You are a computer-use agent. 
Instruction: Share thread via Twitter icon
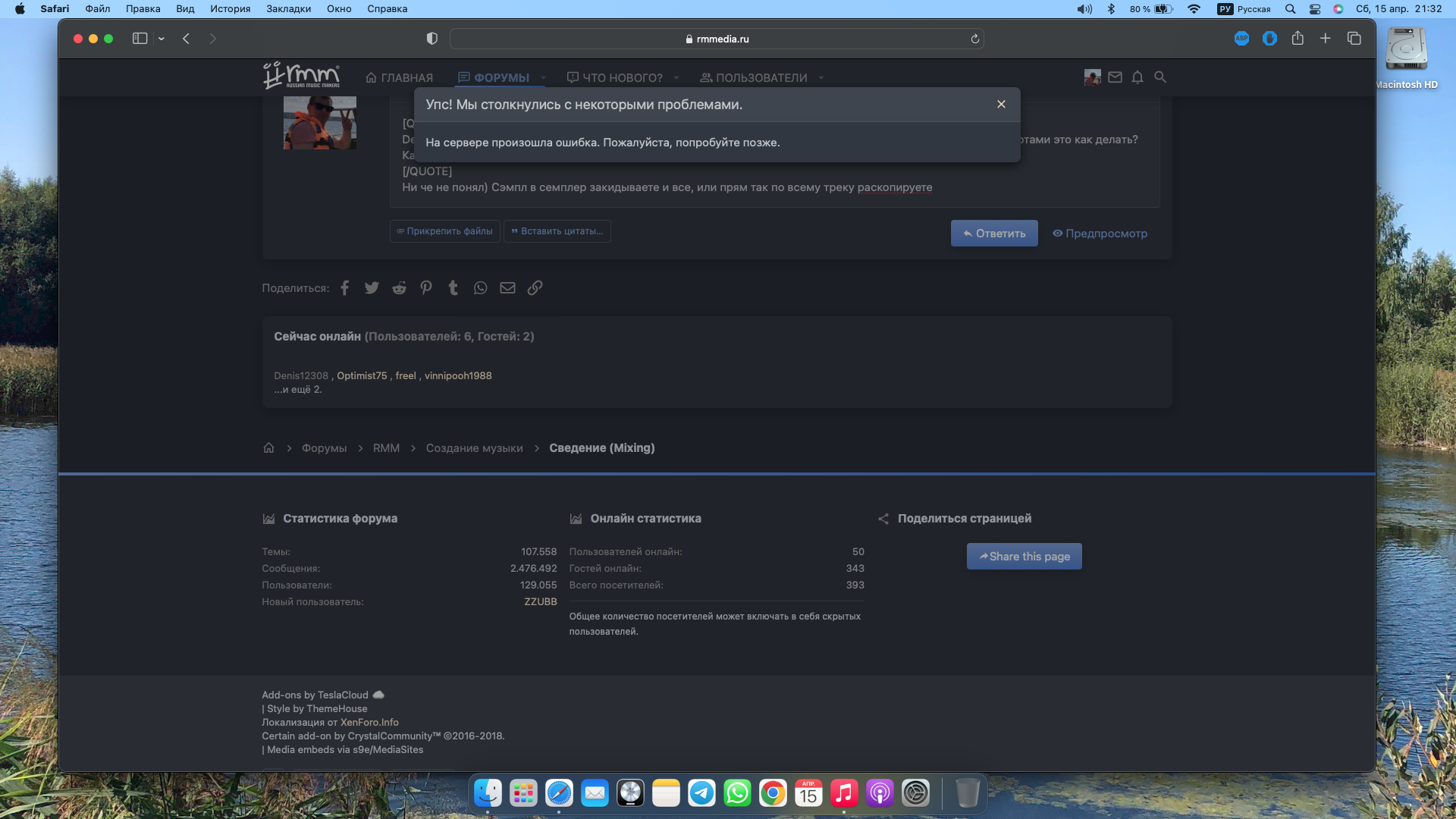(372, 288)
